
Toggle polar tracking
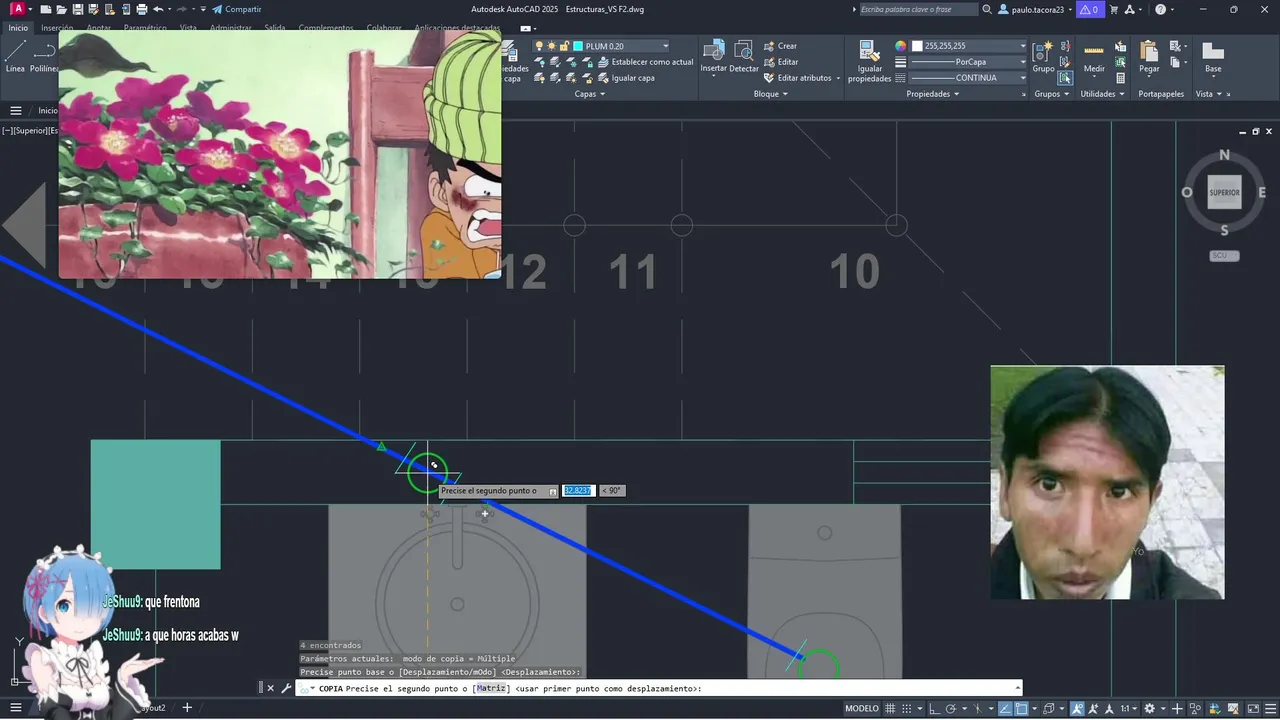coord(951,708)
